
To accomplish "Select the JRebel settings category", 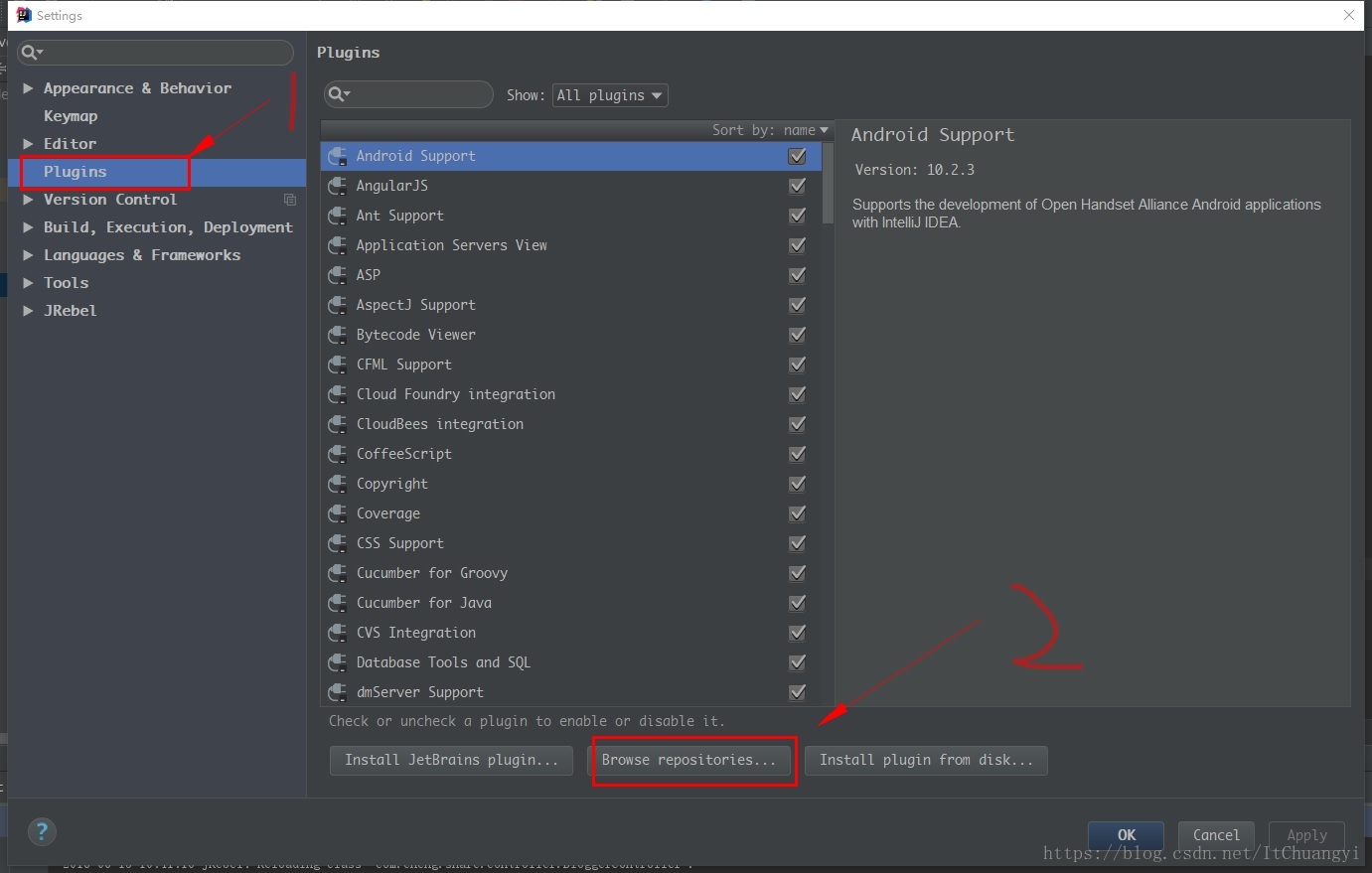I will pos(70,311).
